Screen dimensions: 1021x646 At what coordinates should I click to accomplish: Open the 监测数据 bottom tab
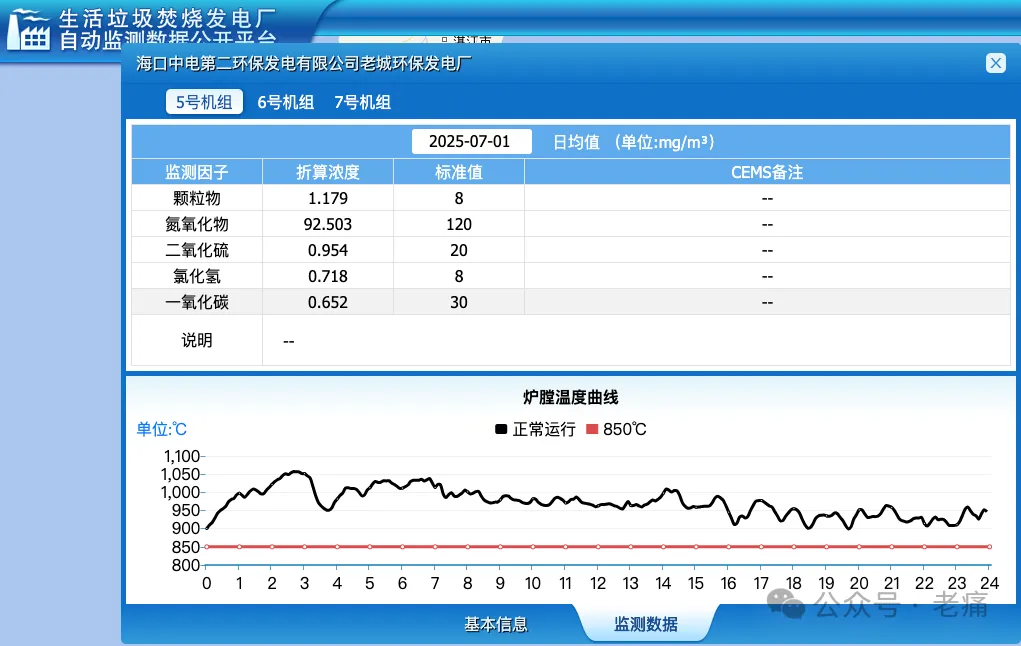[646, 625]
